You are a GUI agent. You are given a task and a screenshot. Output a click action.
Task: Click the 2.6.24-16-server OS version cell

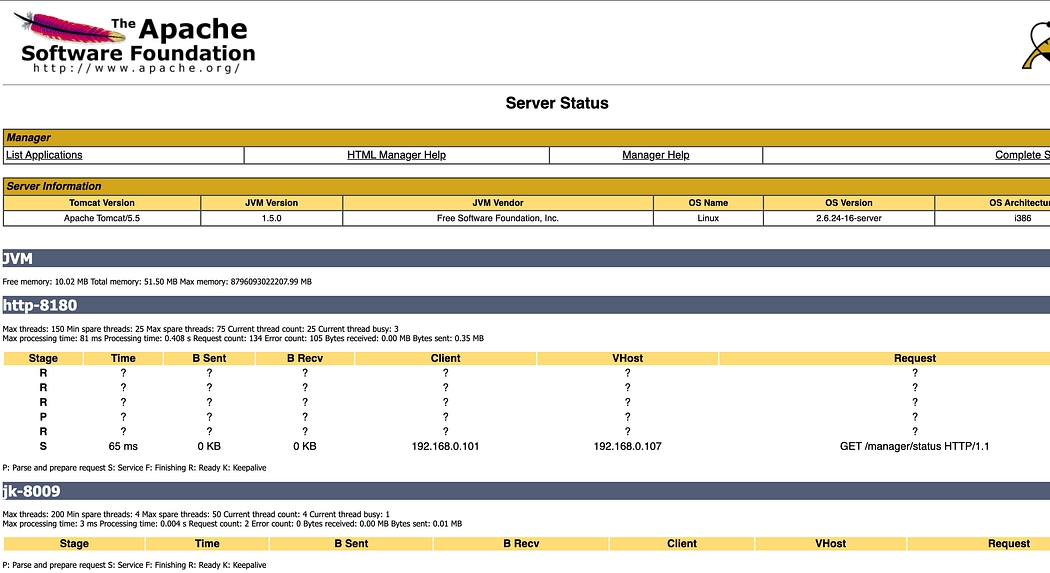pos(848,218)
